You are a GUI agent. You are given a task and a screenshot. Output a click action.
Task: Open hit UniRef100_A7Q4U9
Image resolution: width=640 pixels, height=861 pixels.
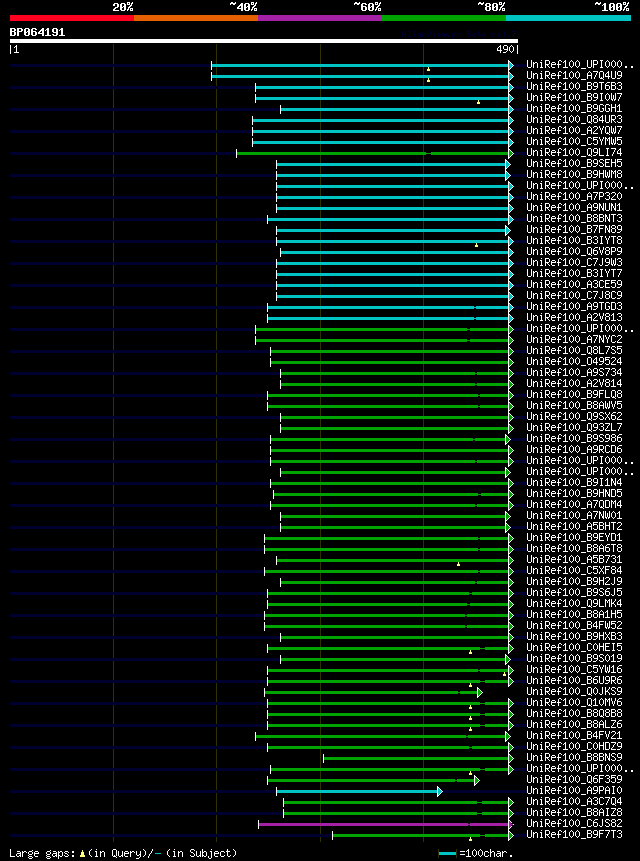coord(574,76)
